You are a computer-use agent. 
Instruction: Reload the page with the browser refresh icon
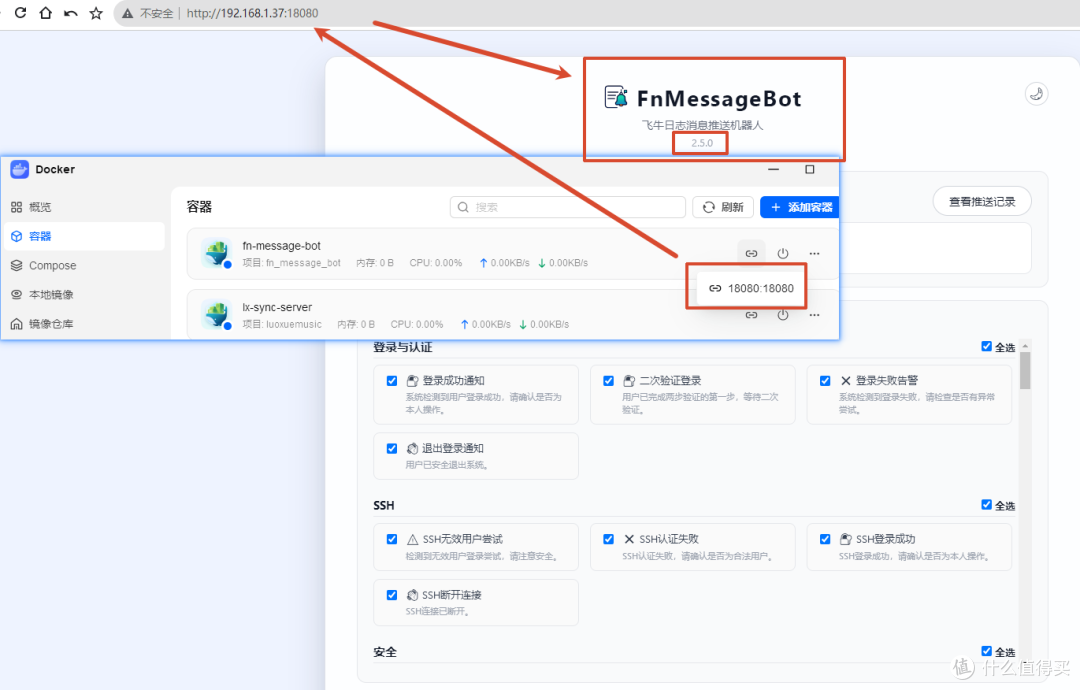click(x=21, y=13)
